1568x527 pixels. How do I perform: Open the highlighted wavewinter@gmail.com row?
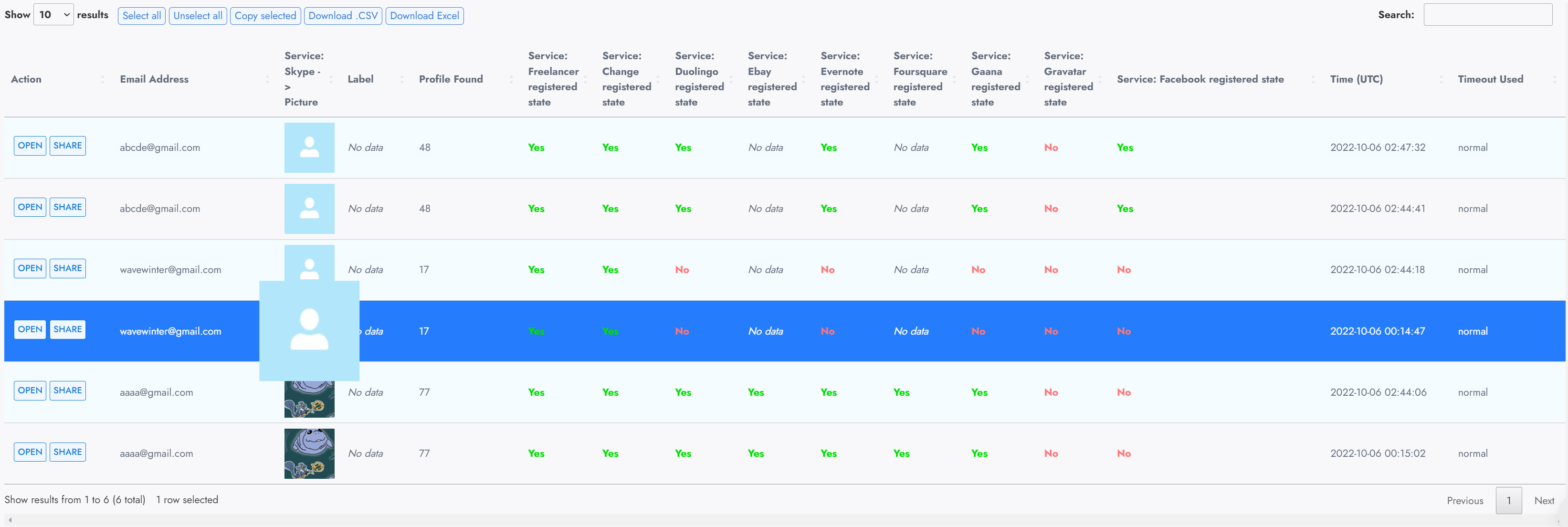coord(30,329)
